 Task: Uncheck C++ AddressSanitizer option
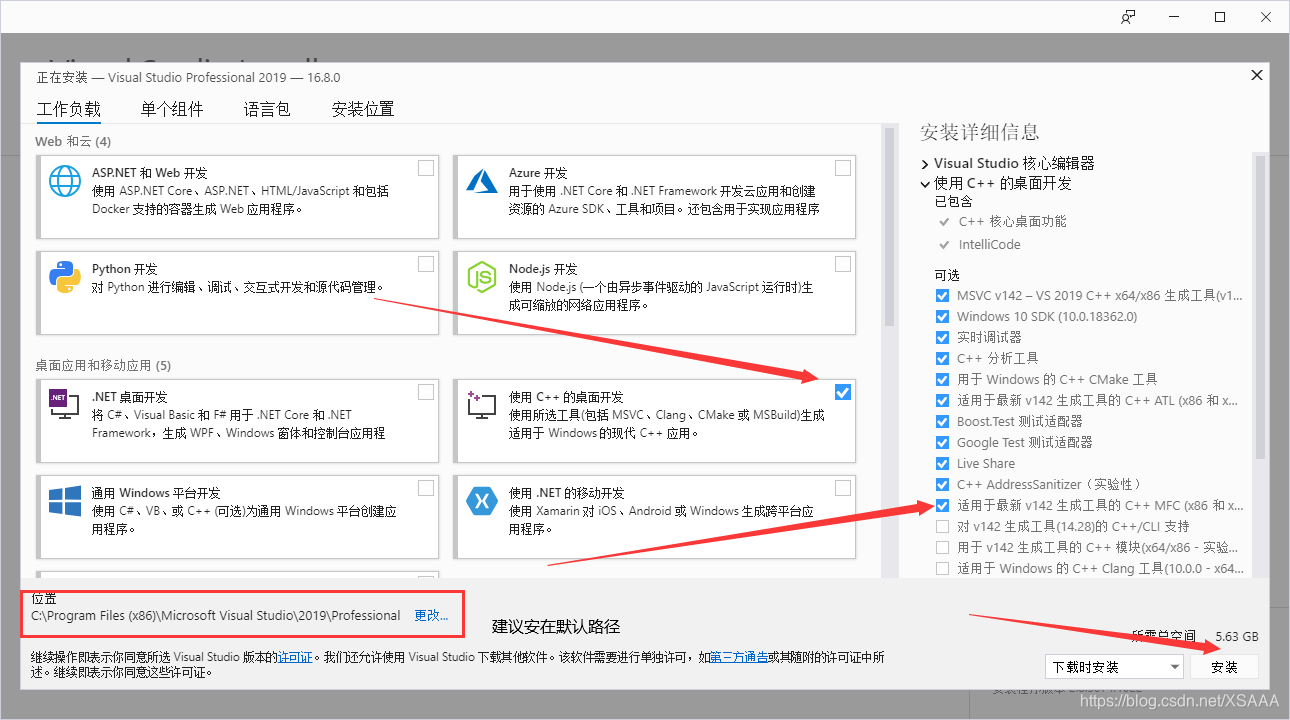click(942, 485)
